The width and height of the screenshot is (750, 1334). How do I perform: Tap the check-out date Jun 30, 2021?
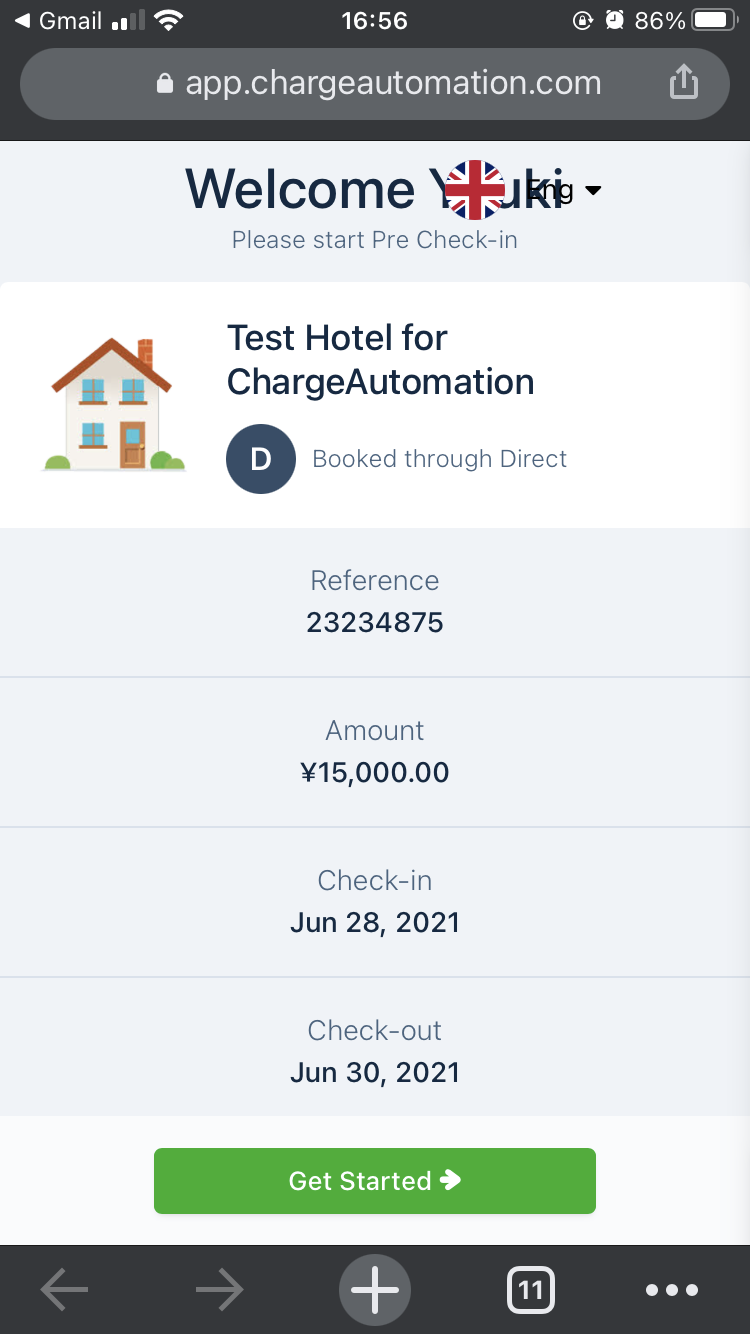pos(375,1072)
